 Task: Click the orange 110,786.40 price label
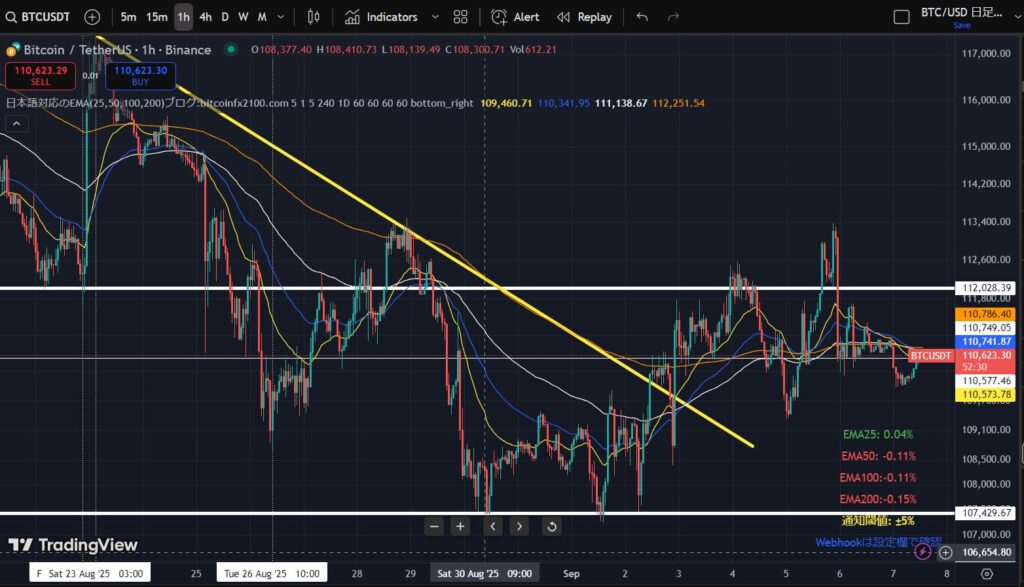pos(986,314)
